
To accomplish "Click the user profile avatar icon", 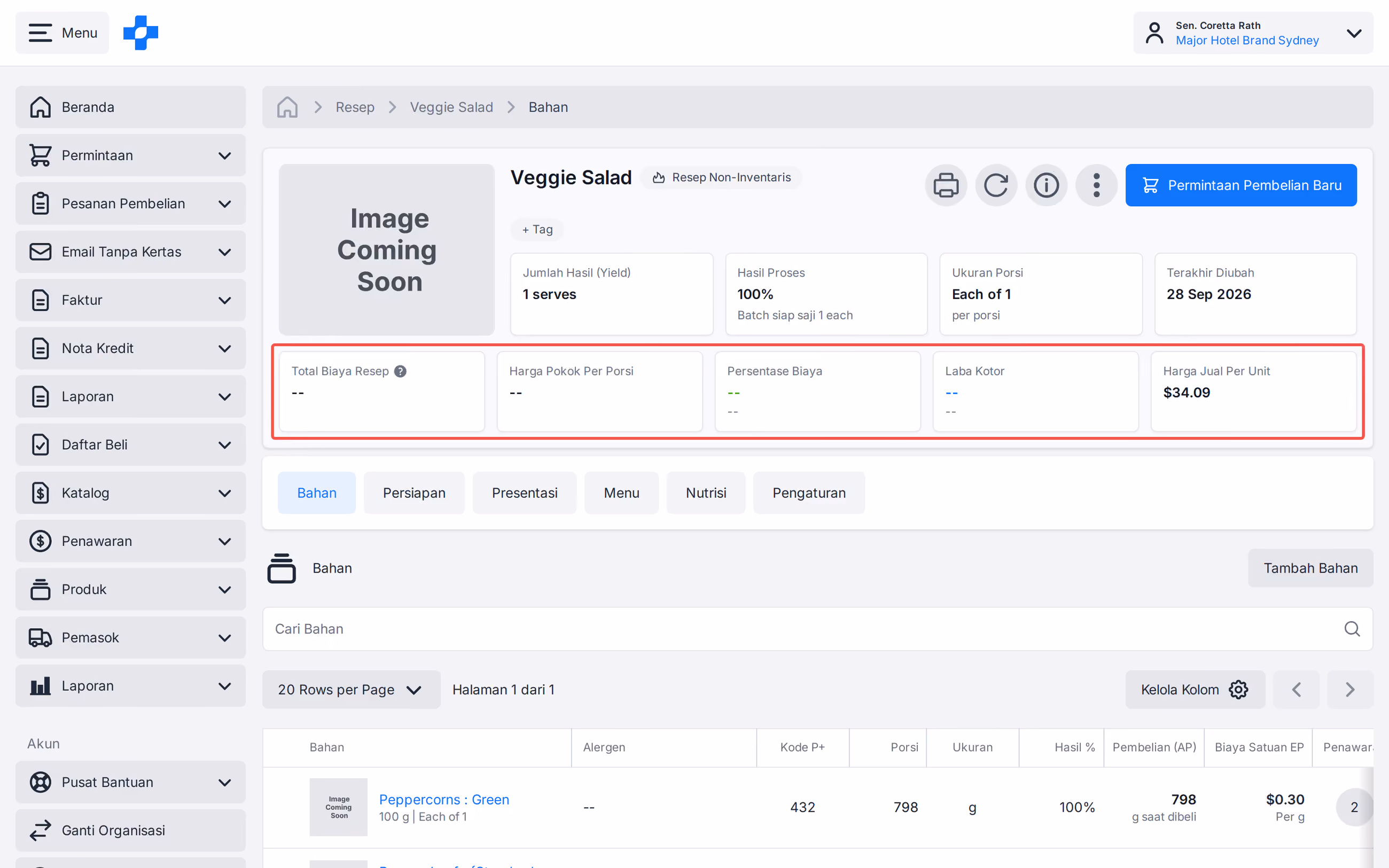I will coord(1154,33).
